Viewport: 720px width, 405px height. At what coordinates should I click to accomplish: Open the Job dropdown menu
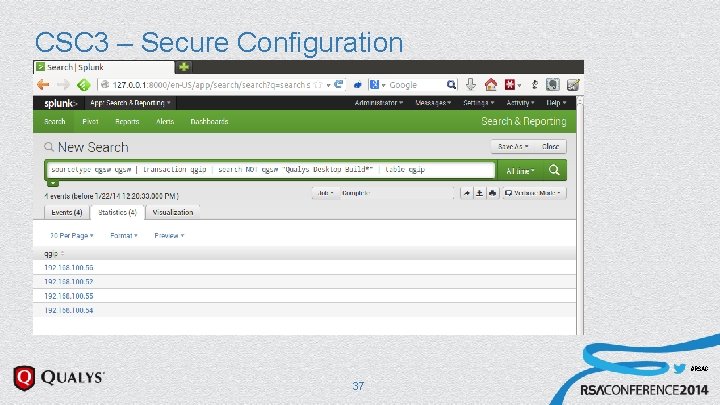pos(325,193)
